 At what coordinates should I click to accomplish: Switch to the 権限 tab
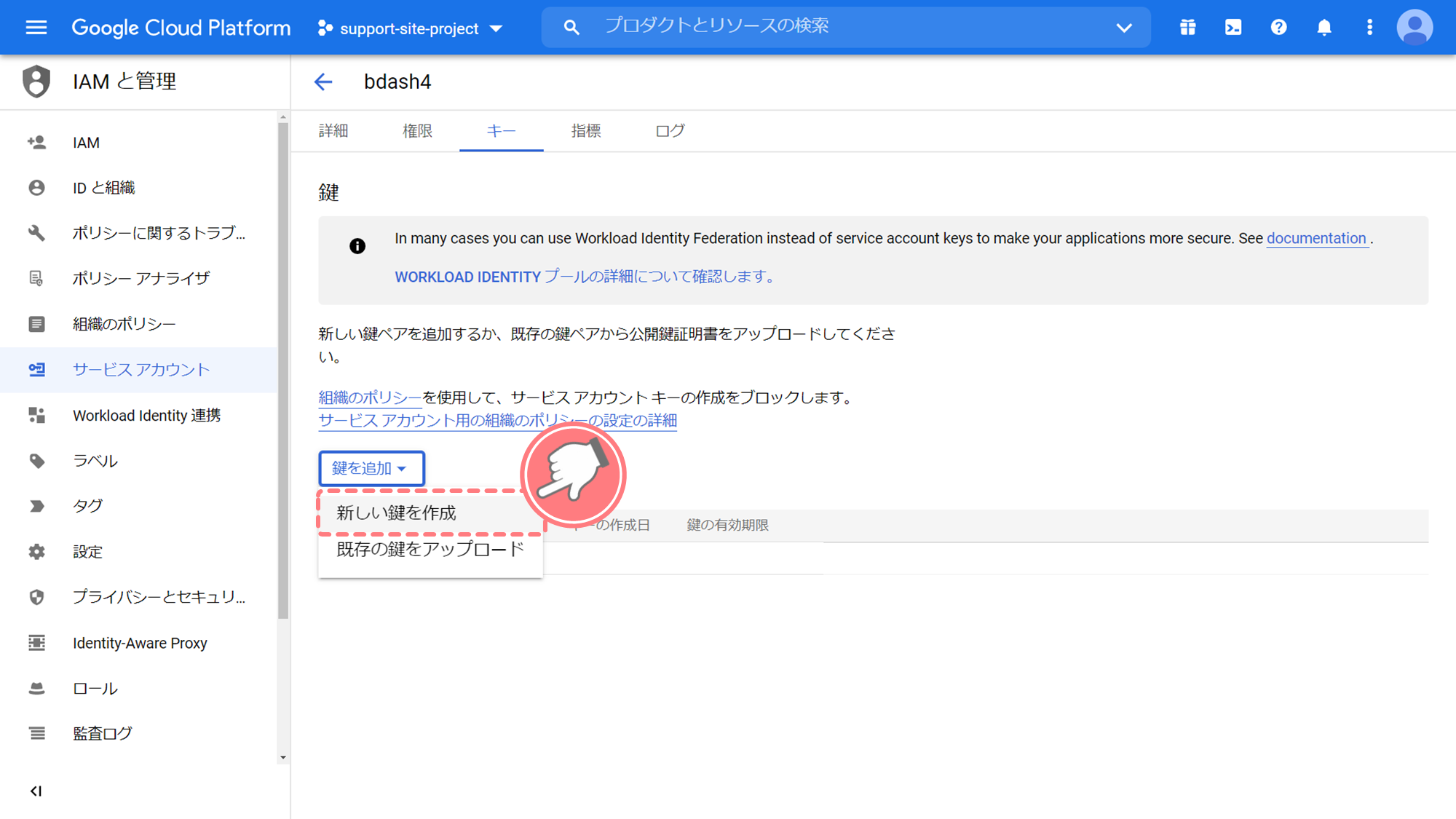point(417,131)
